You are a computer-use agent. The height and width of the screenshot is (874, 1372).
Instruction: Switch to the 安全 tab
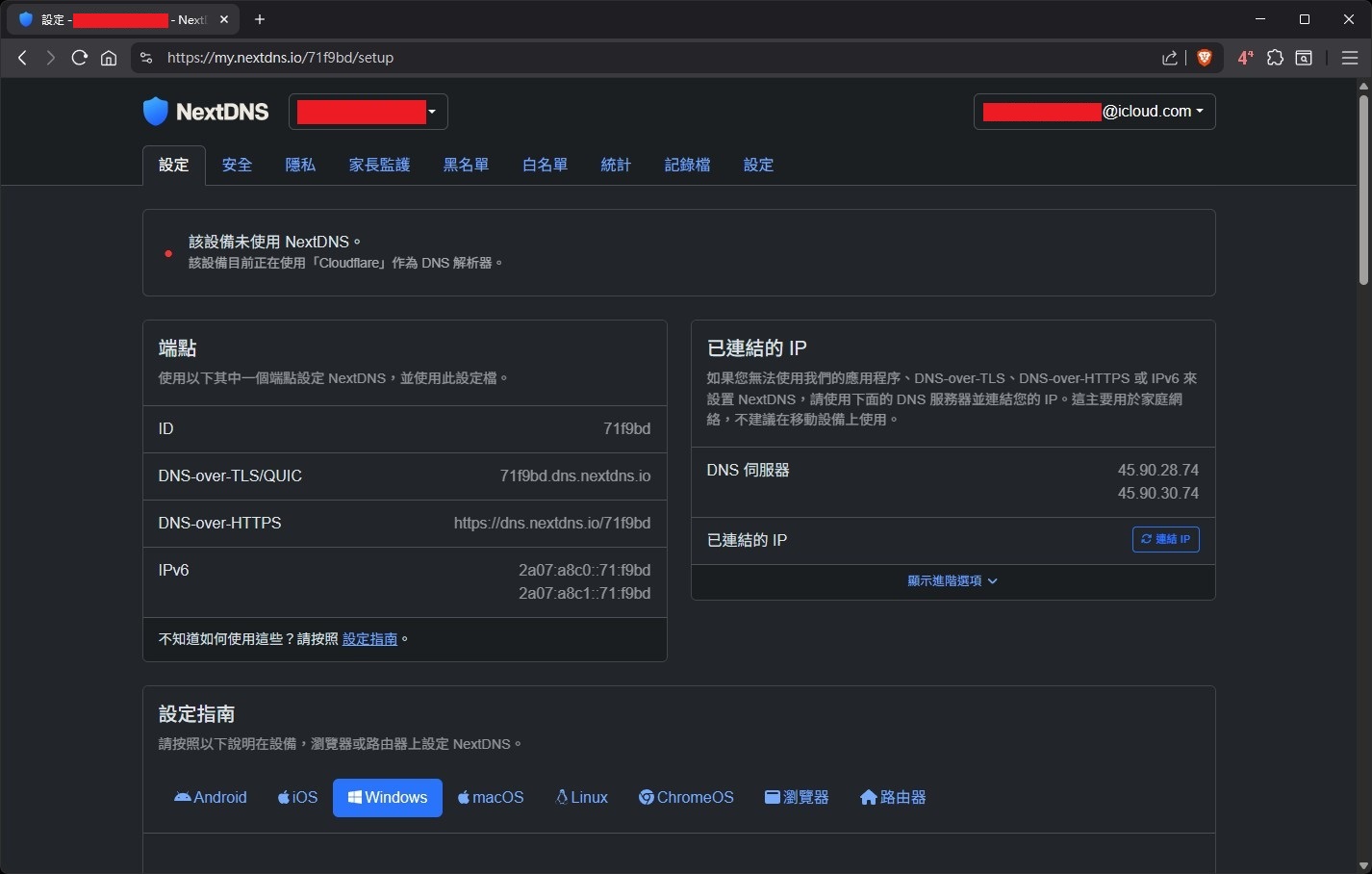[237, 165]
